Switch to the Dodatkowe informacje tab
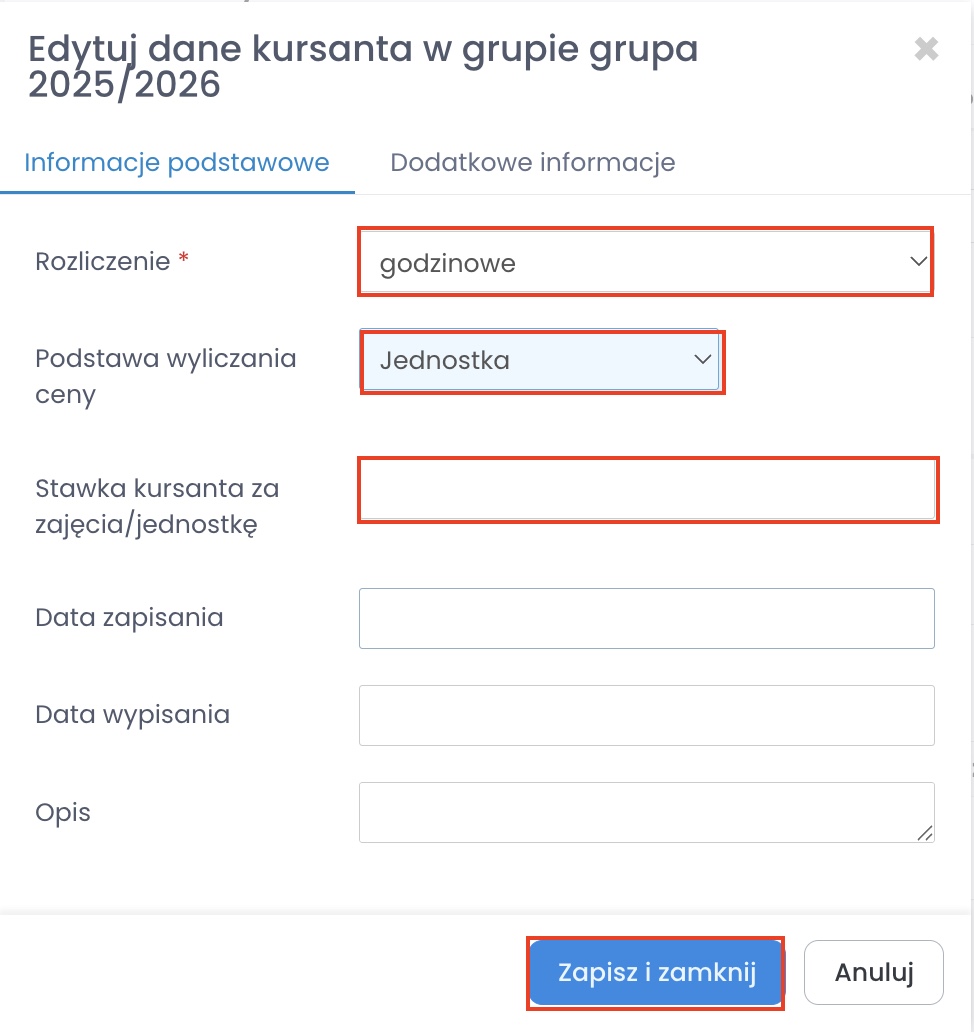Viewport: 974px width, 1032px height. pyautogui.click(x=532, y=162)
